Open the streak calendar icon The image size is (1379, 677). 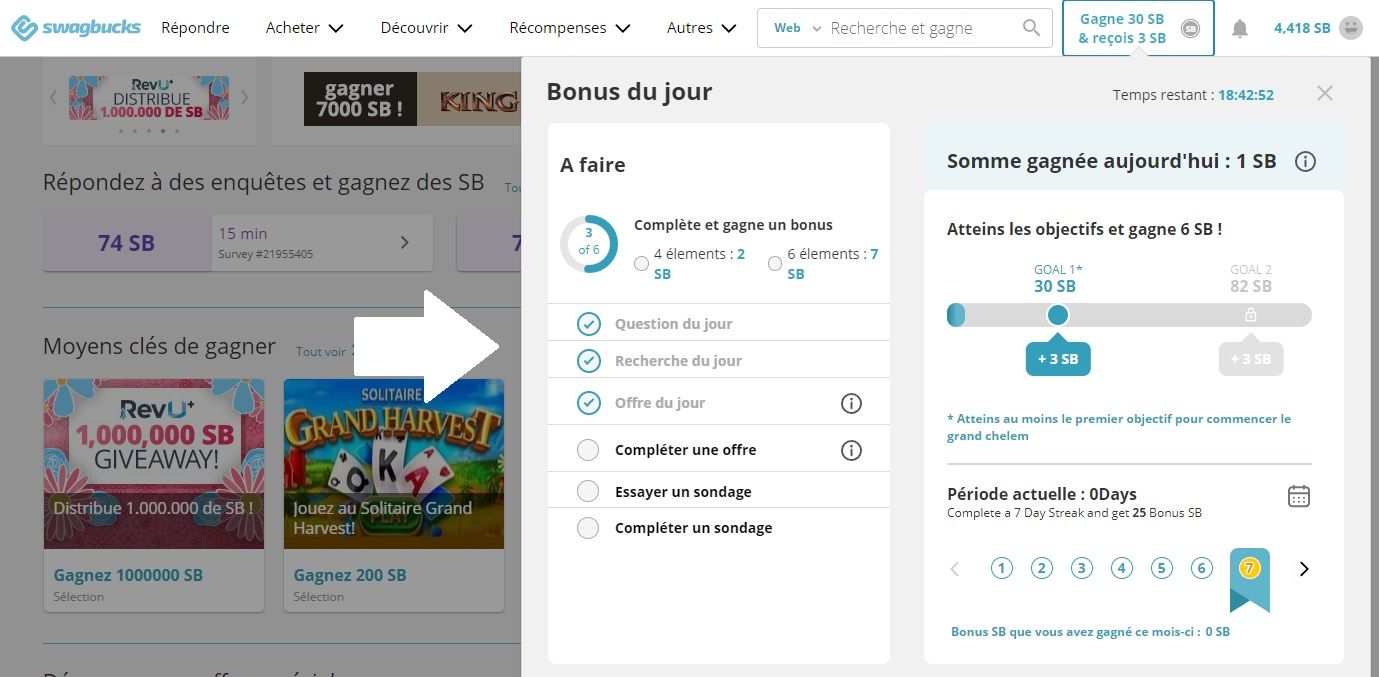click(x=1298, y=496)
